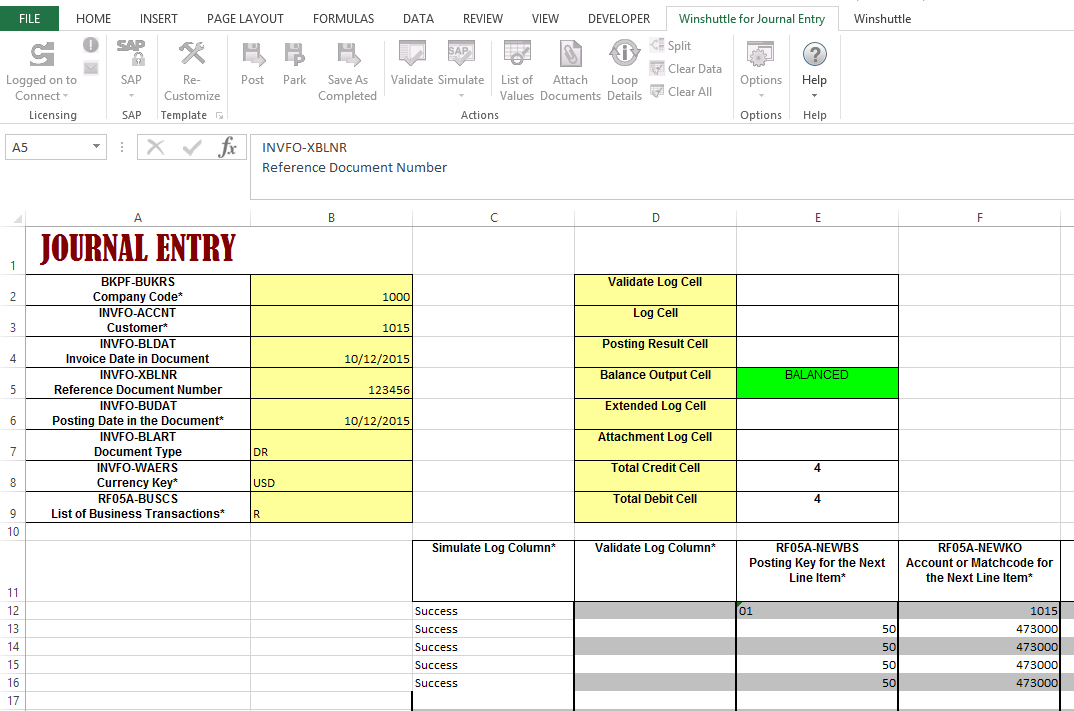
Task: Select the Validate Log Cell label
Action: coord(655,290)
